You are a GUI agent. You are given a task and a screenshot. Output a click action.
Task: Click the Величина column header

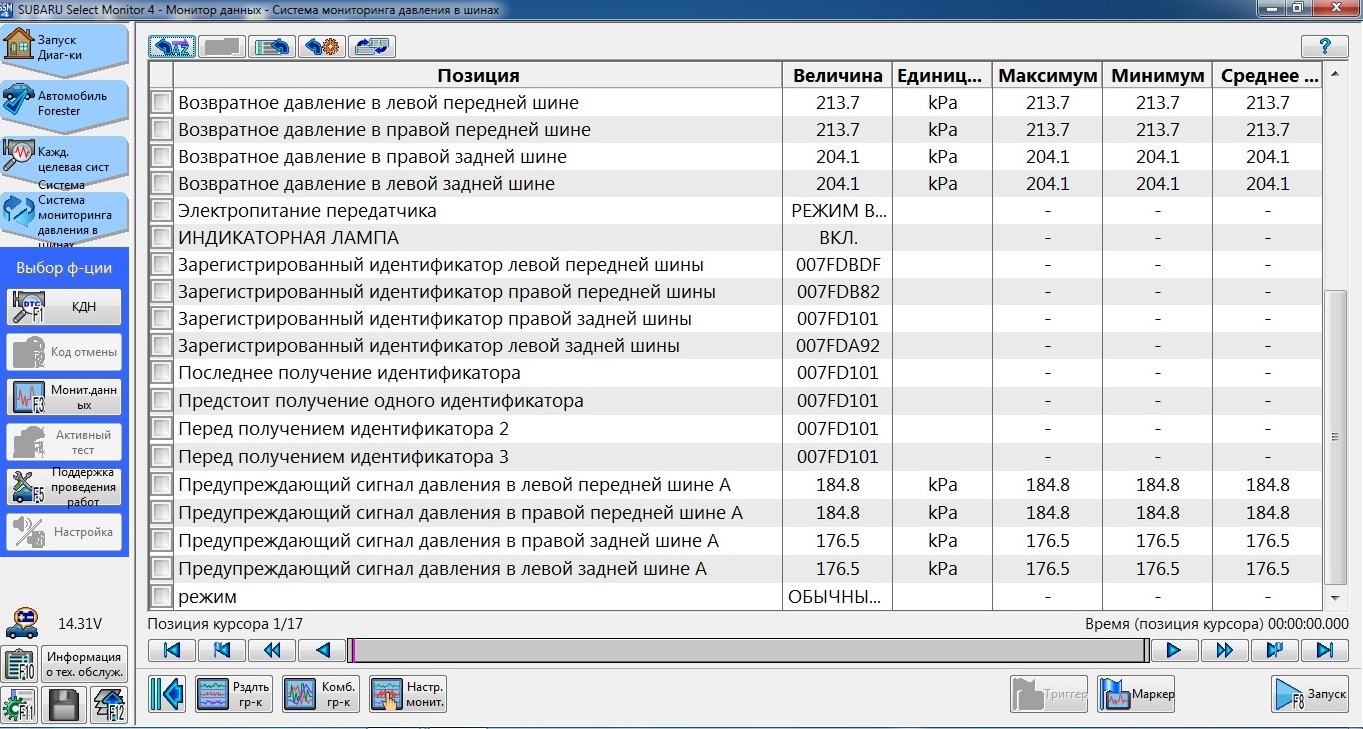coord(838,75)
